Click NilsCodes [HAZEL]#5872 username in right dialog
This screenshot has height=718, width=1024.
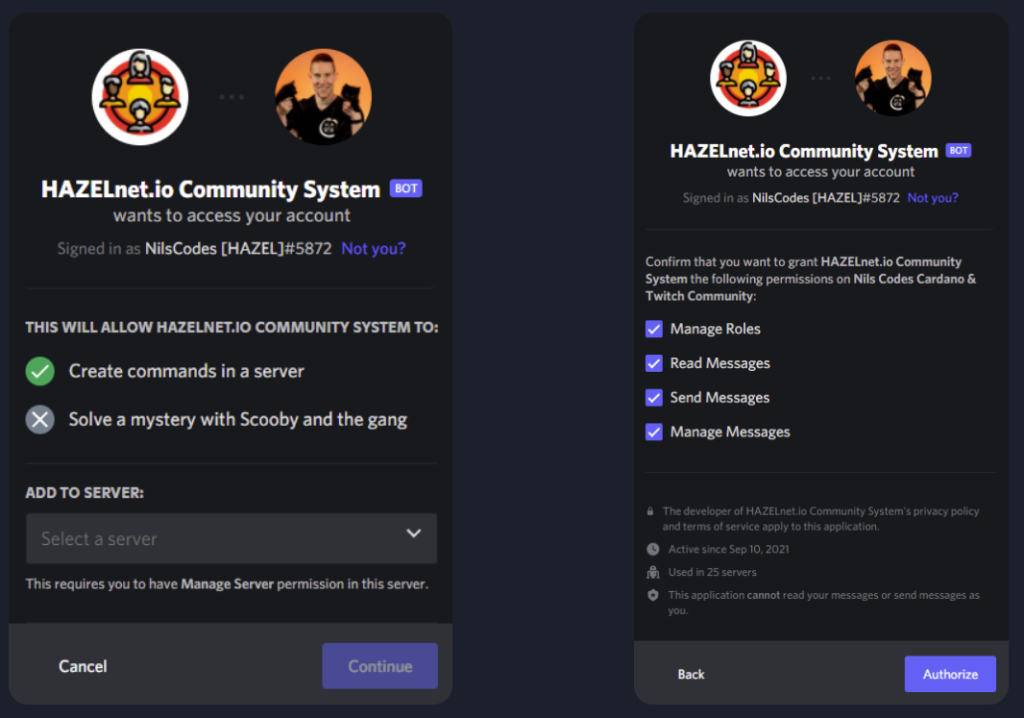826,198
